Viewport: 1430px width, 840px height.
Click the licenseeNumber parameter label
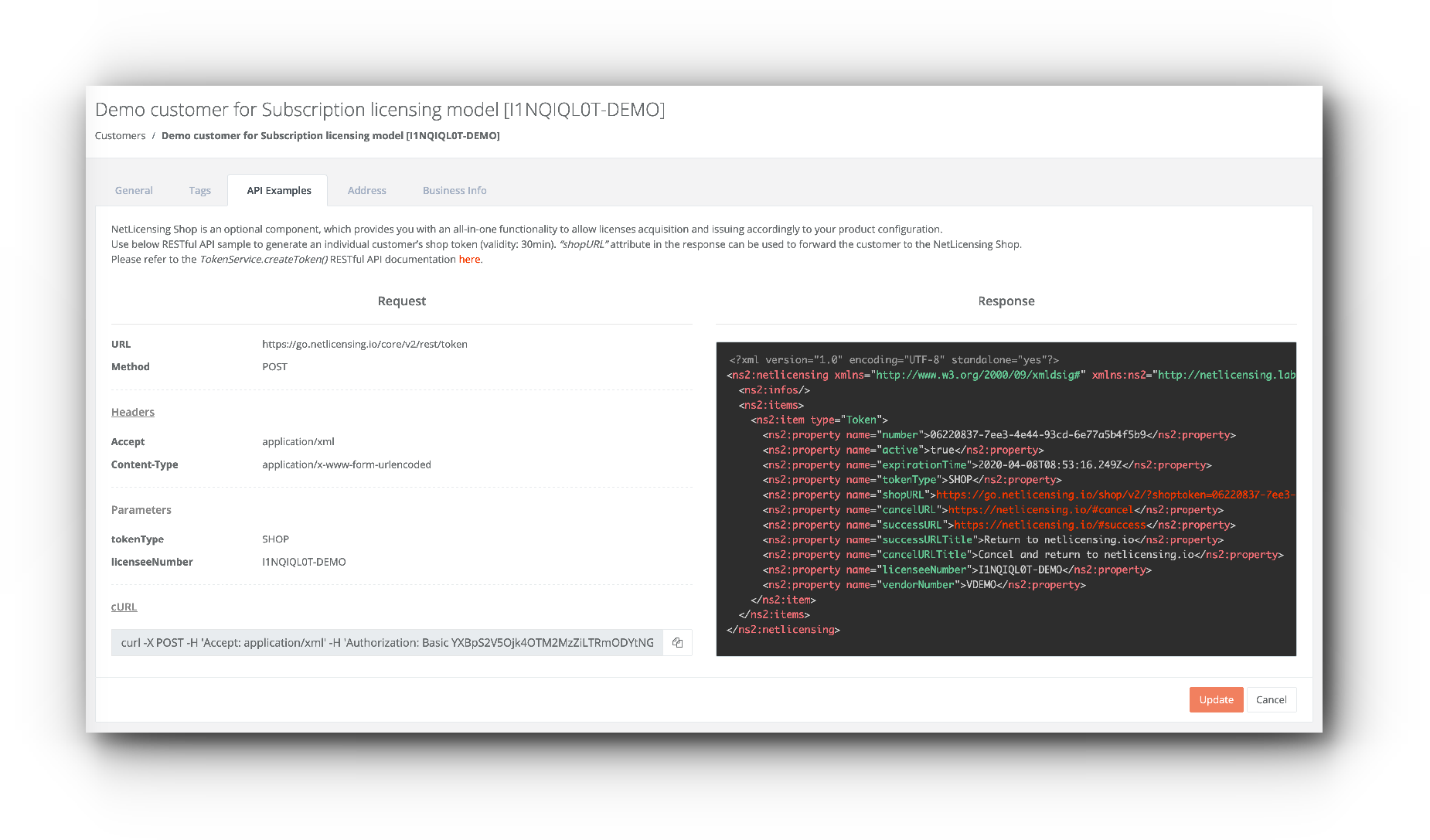pyautogui.click(x=152, y=562)
